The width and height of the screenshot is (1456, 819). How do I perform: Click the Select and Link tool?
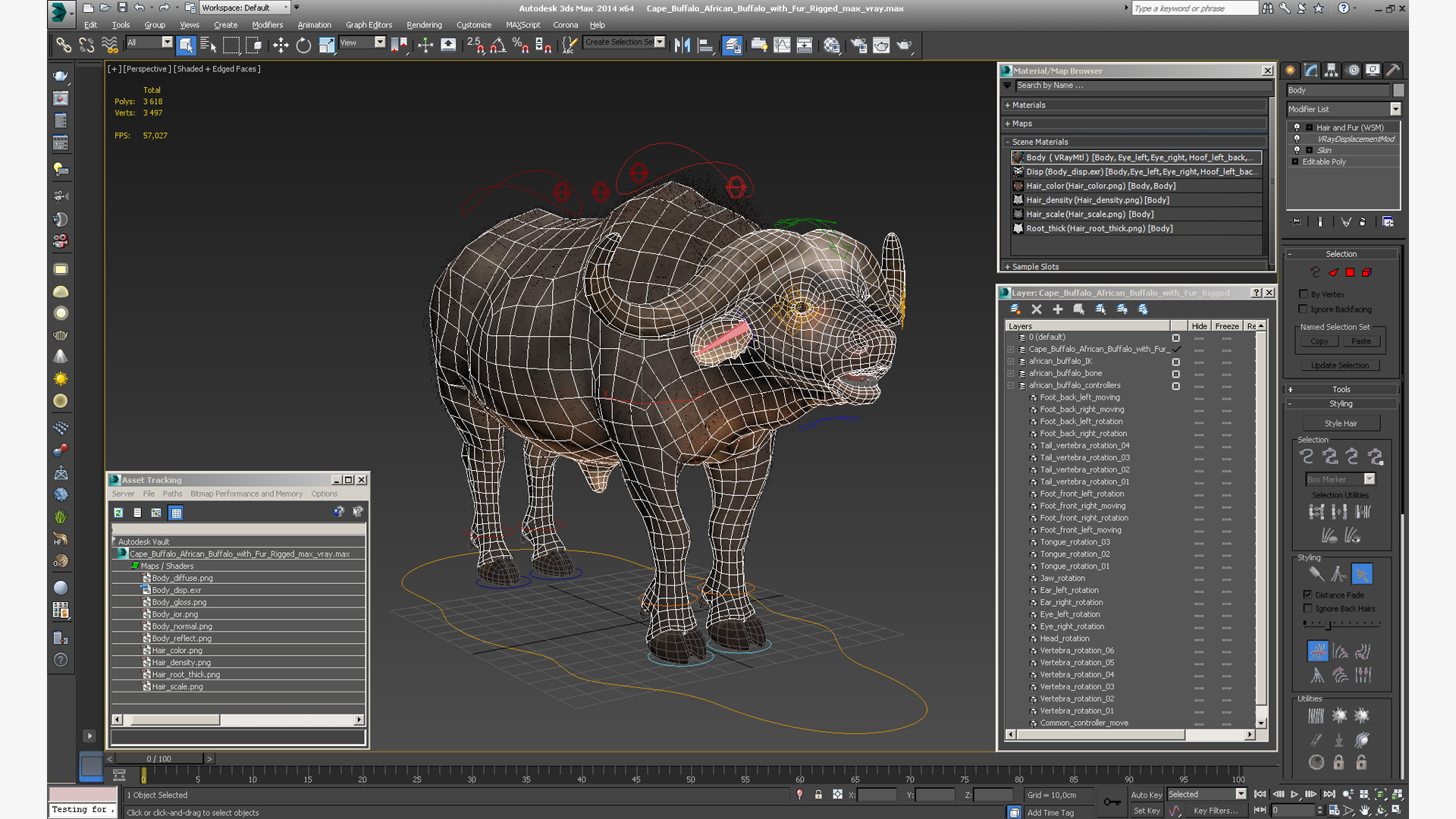pos(64,45)
